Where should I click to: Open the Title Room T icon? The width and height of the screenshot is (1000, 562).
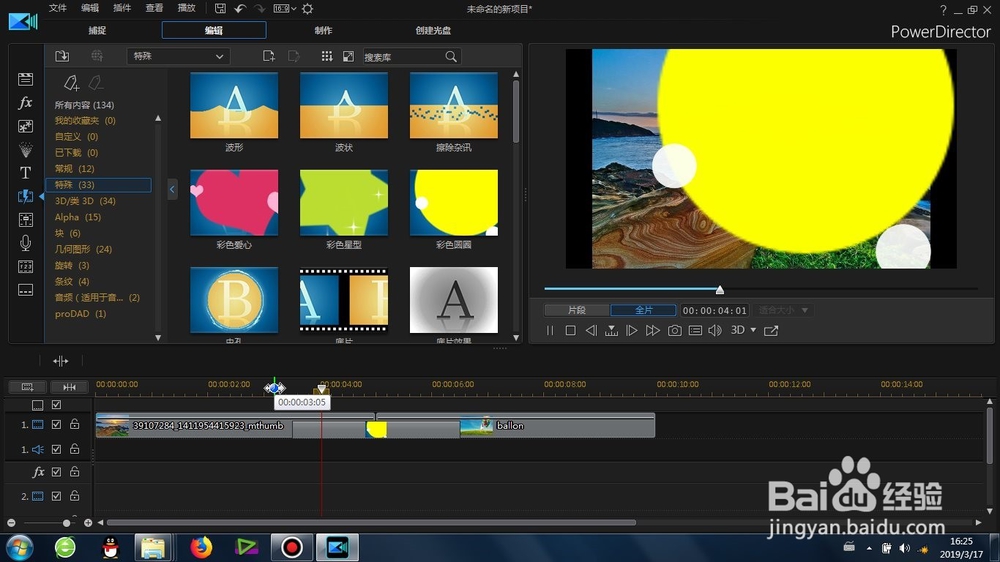(26, 173)
